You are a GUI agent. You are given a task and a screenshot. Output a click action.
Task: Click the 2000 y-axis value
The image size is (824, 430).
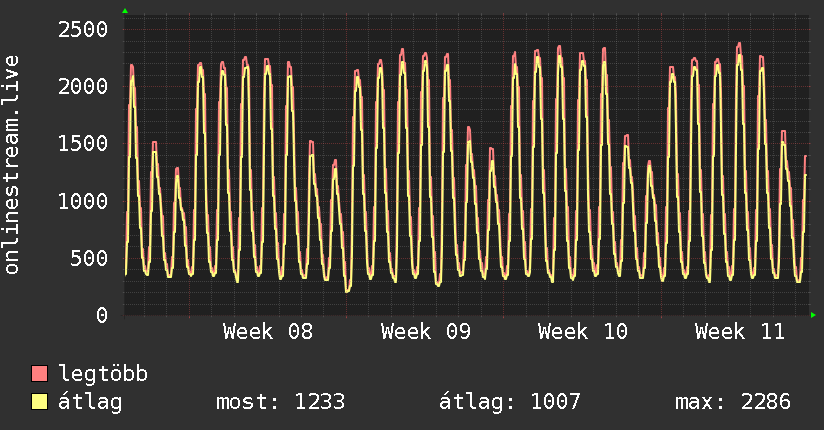pos(81,86)
